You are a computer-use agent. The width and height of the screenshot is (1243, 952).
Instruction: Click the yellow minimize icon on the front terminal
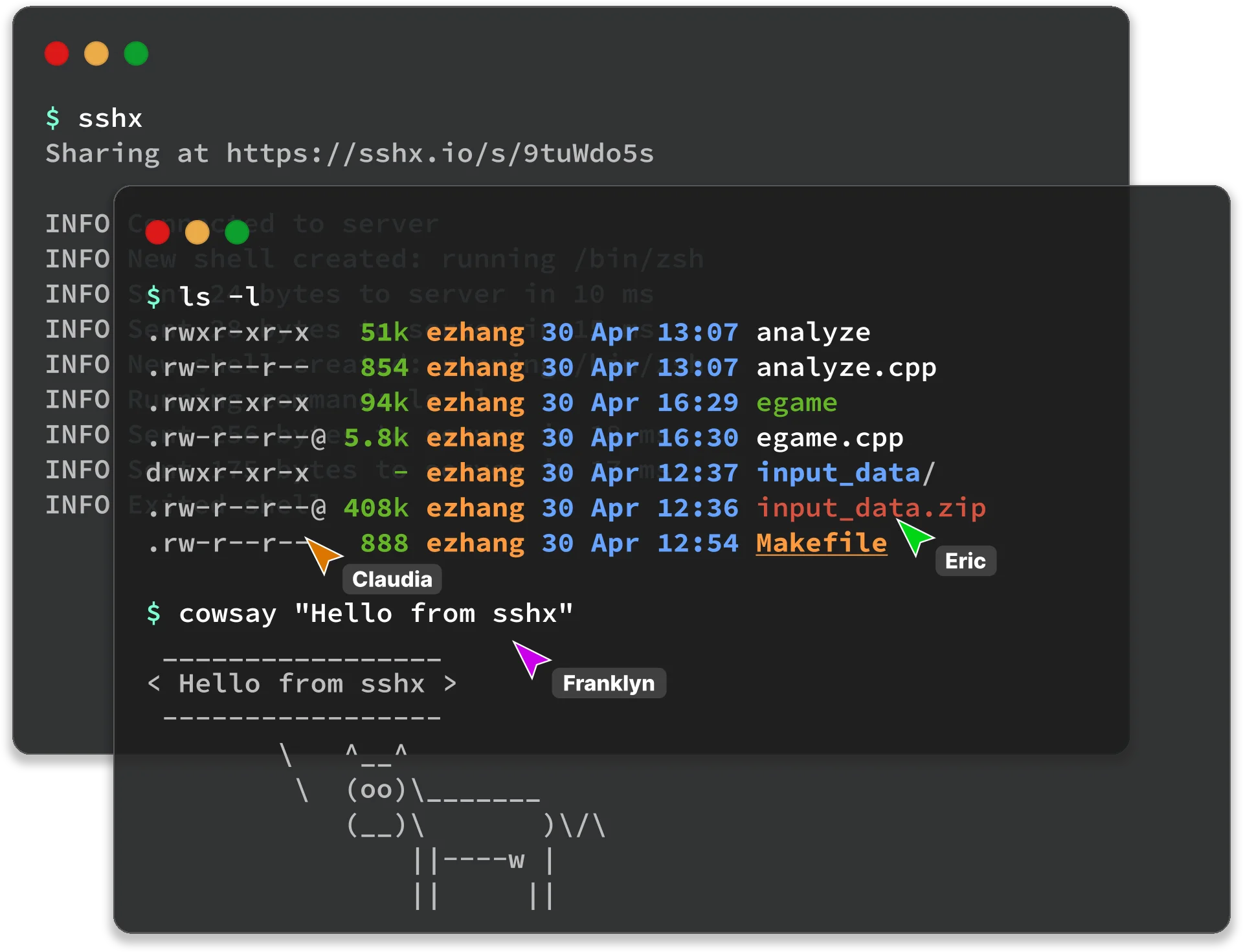[197, 232]
